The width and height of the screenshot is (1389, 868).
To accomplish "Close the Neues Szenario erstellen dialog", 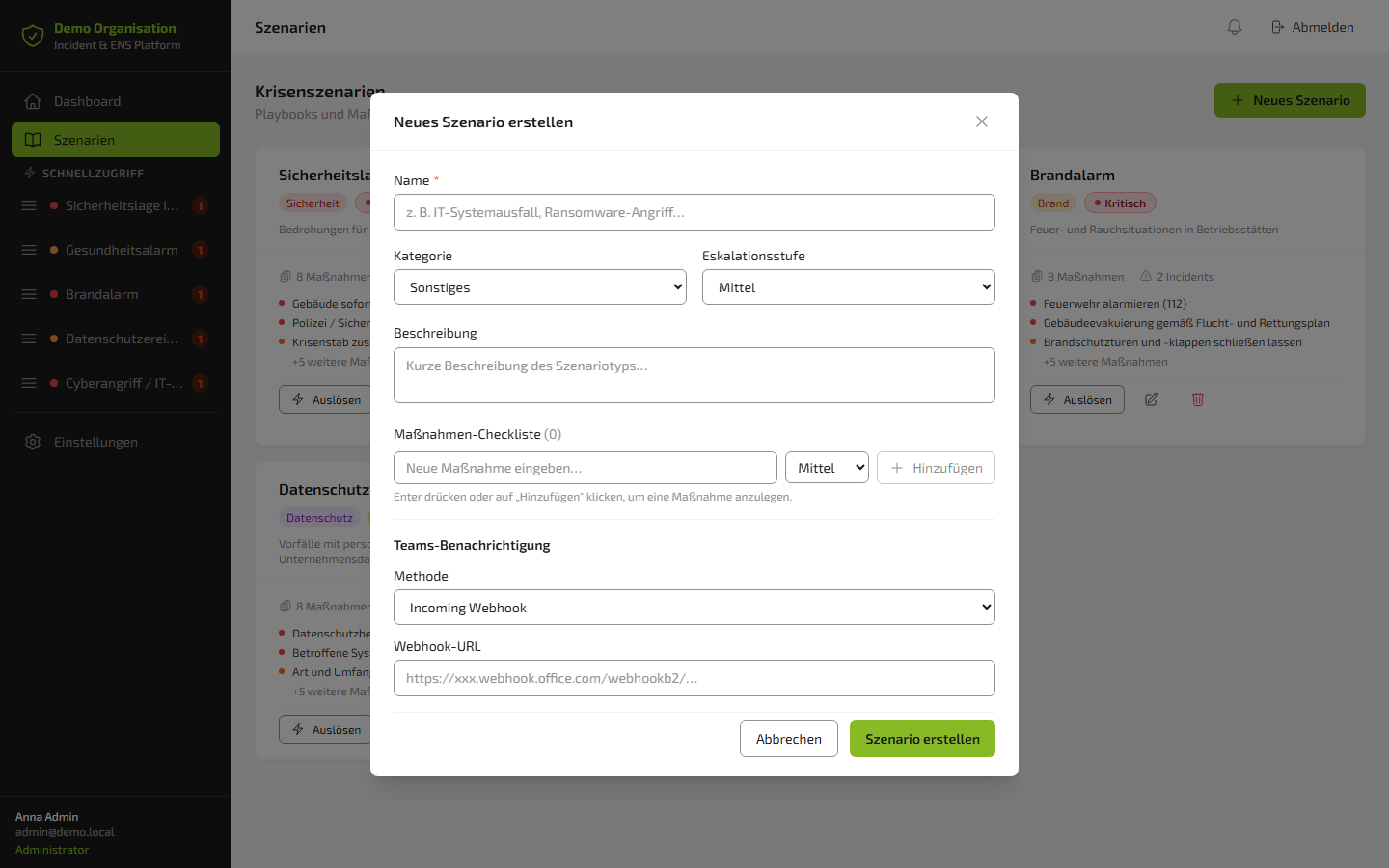I will point(982,122).
